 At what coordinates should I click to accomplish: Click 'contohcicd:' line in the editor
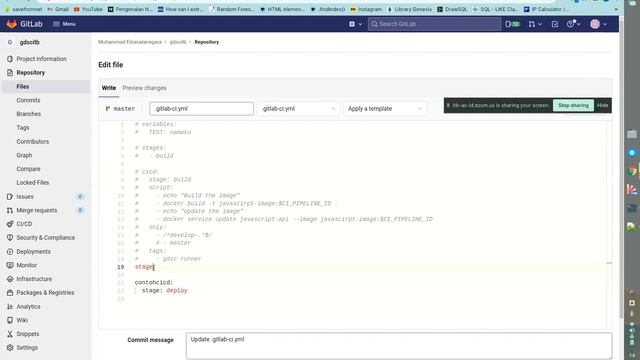154,282
